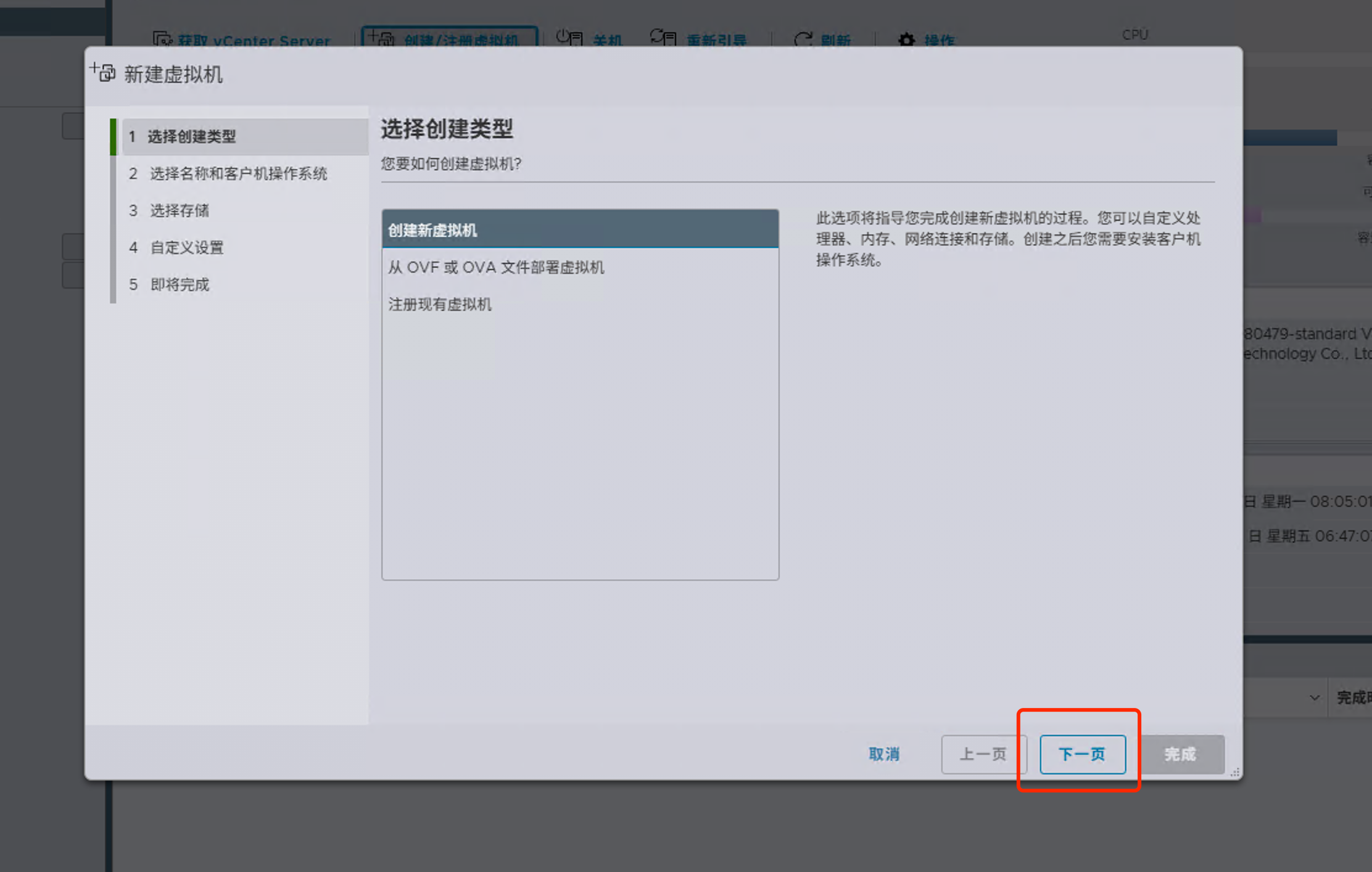
Task: Select 注册现有虚拟机 option
Action: pyautogui.click(x=440, y=304)
